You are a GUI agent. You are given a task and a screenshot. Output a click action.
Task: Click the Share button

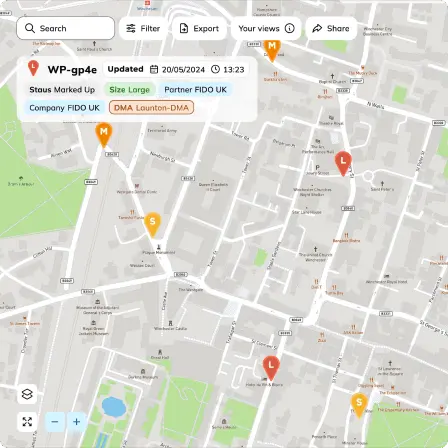point(331,28)
